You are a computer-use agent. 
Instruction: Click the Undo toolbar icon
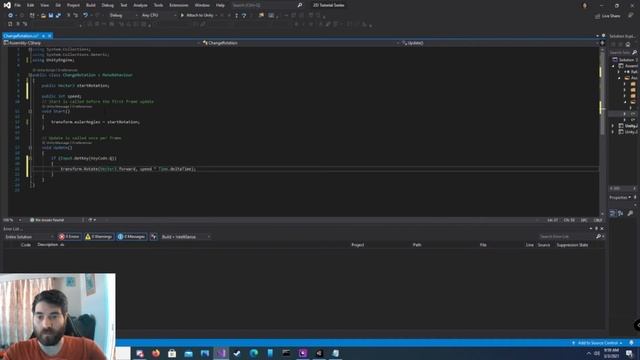click(x=85, y=16)
